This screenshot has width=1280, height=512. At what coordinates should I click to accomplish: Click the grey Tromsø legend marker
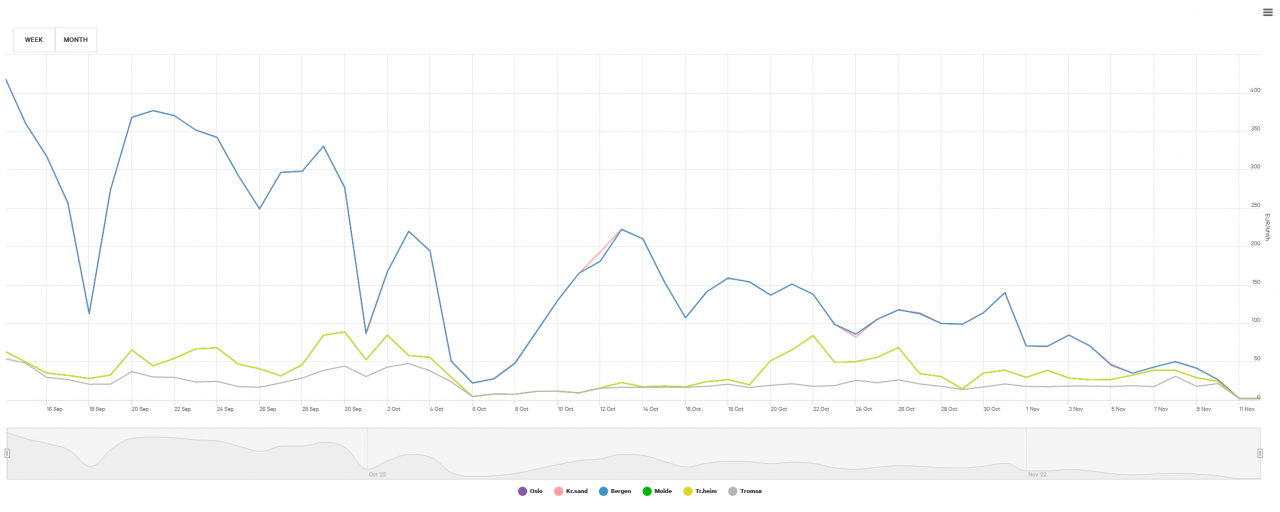point(732,491)
